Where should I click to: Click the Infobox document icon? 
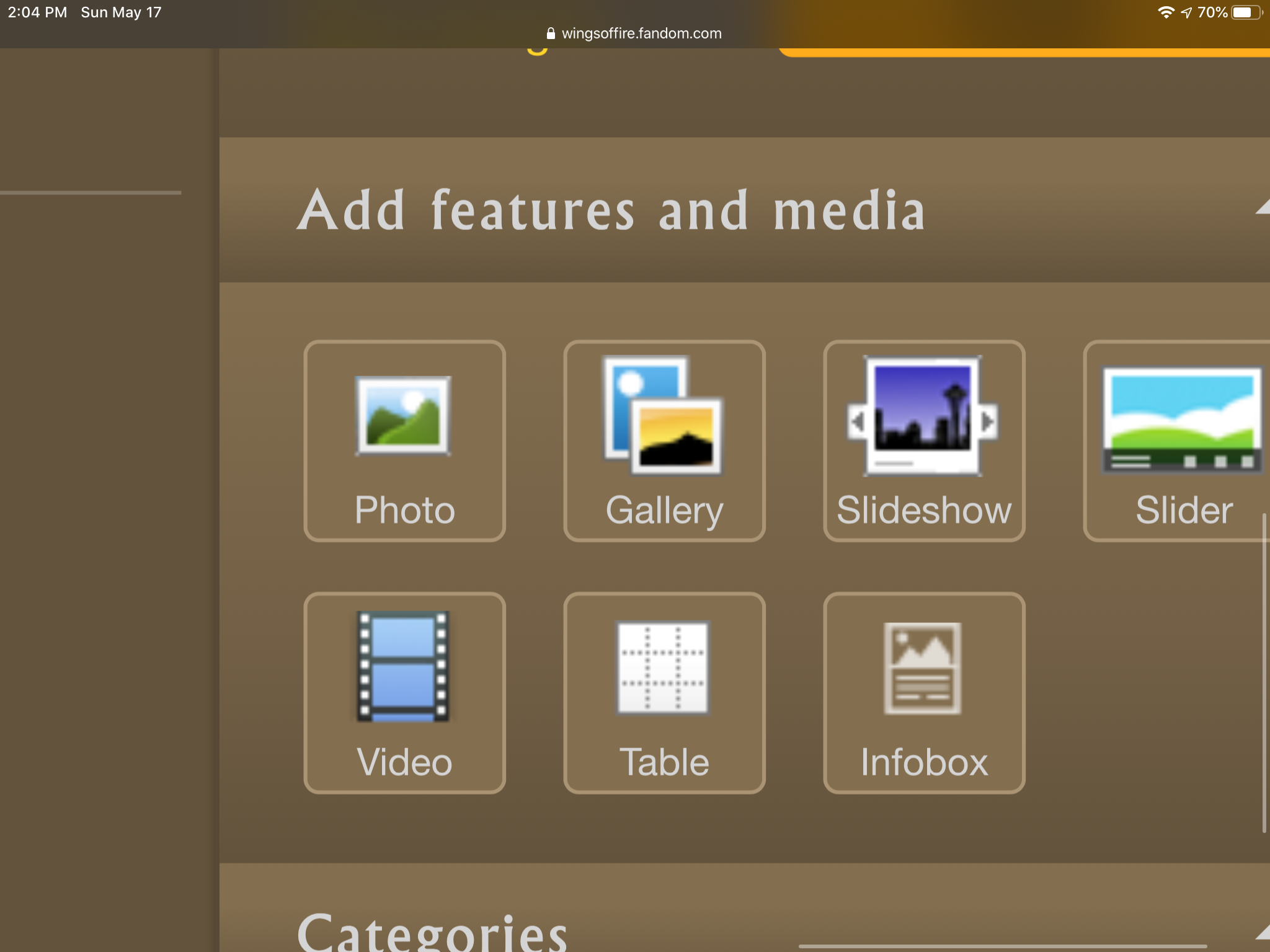[923, 668]
